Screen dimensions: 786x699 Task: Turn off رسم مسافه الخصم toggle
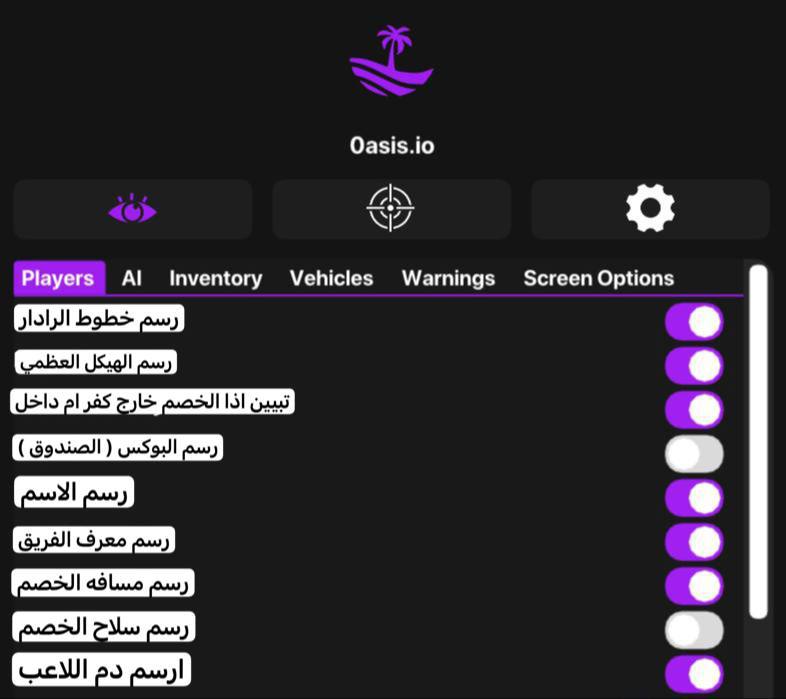coord(694,585)
